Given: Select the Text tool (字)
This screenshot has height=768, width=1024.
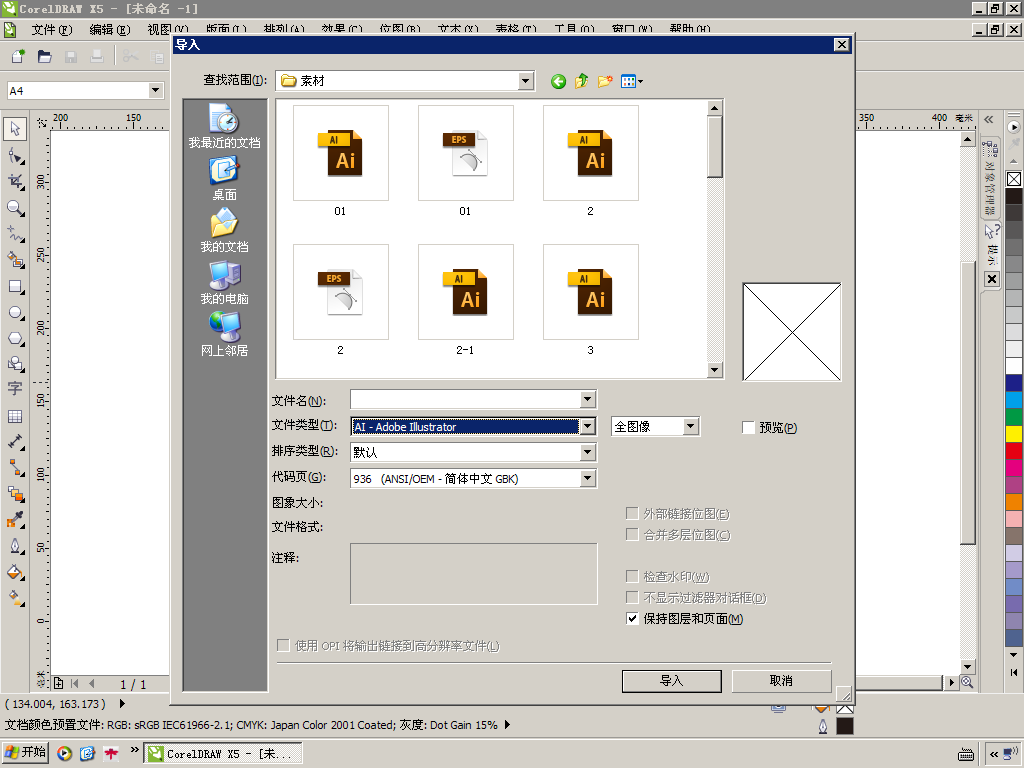Looking at the screenshot, I should (x=15, y=389).
